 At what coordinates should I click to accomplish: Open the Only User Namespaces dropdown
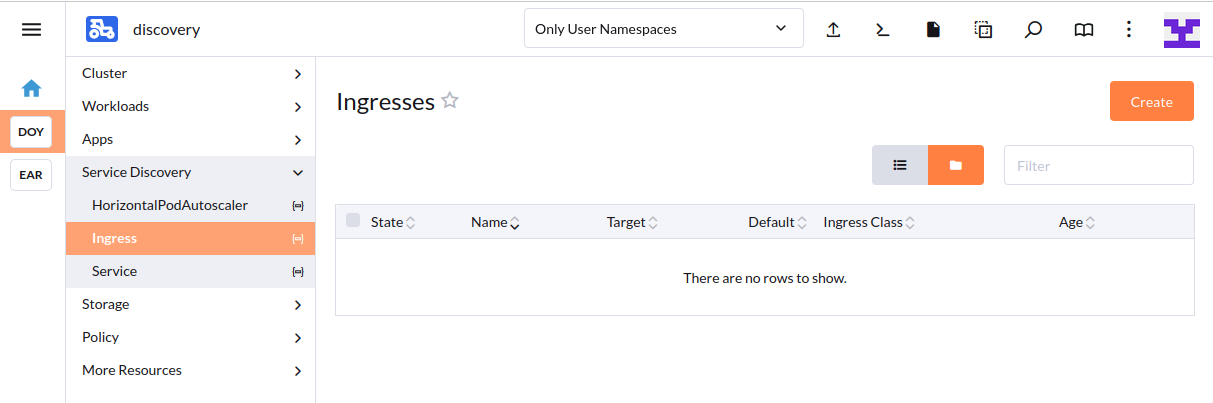tap(663, 29)
